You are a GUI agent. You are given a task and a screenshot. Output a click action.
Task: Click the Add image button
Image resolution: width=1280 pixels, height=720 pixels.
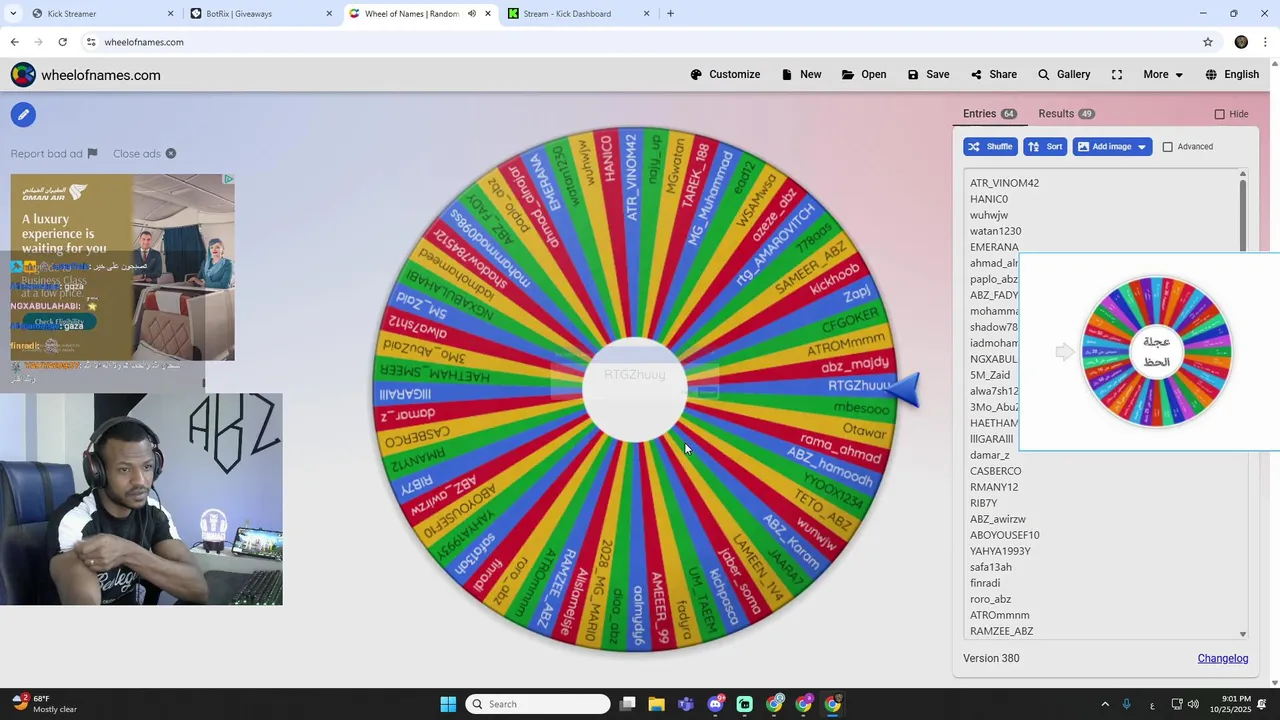point(1112,146)
